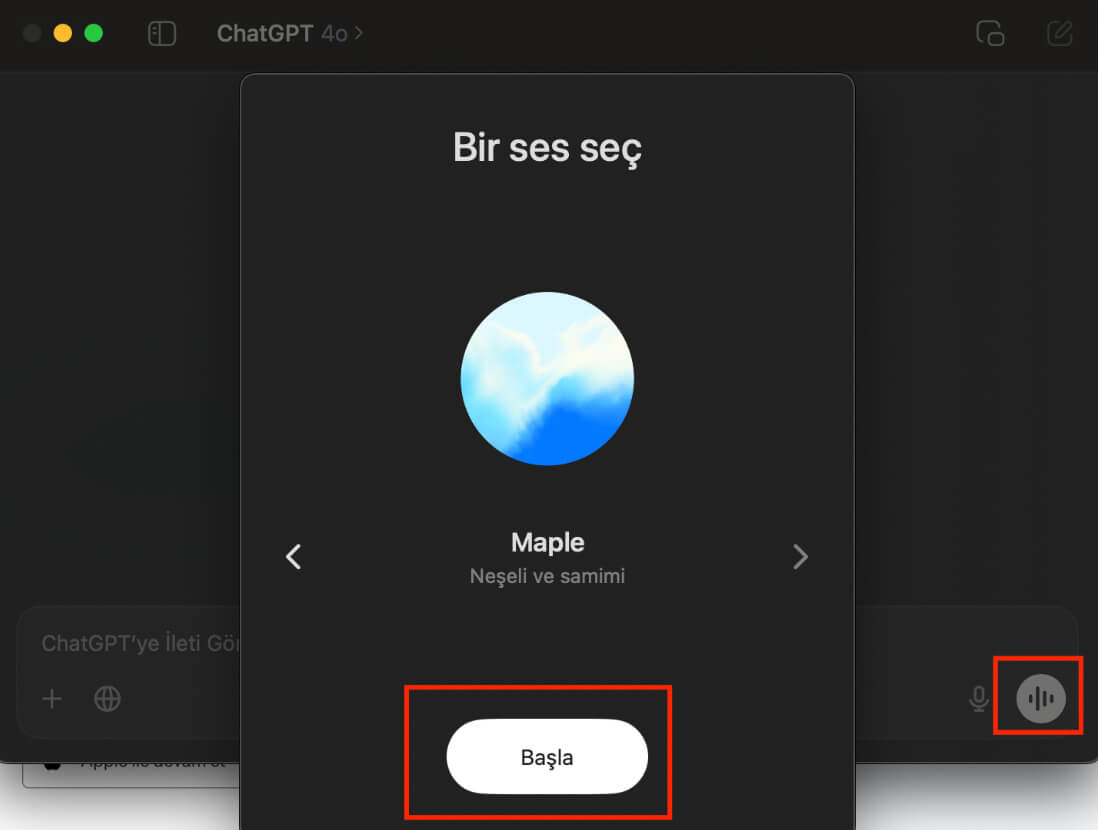Add an attachment with the plus icon
1098x830 pixels.
click(52, 698)
